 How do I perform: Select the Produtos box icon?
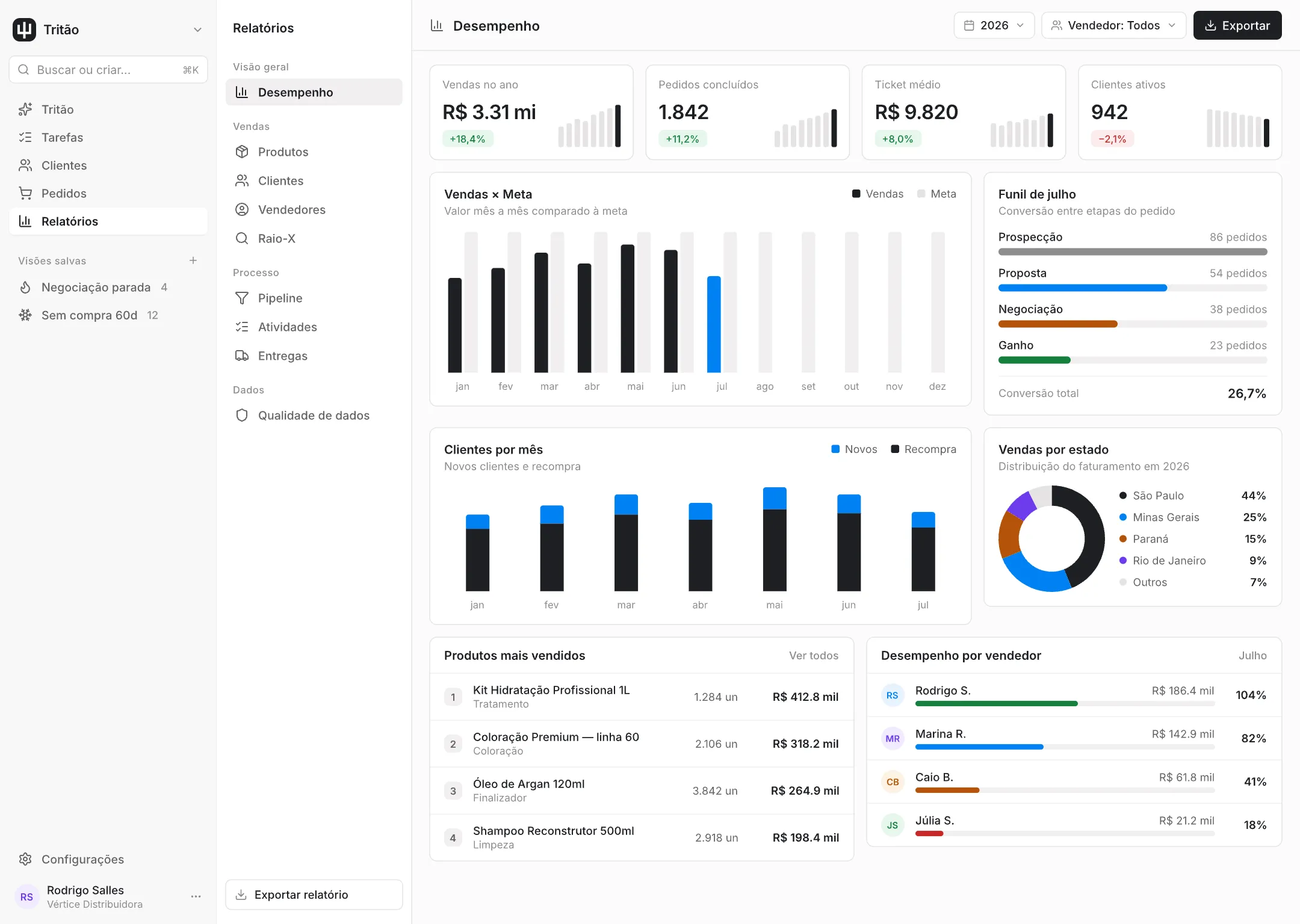coord(242,152)
